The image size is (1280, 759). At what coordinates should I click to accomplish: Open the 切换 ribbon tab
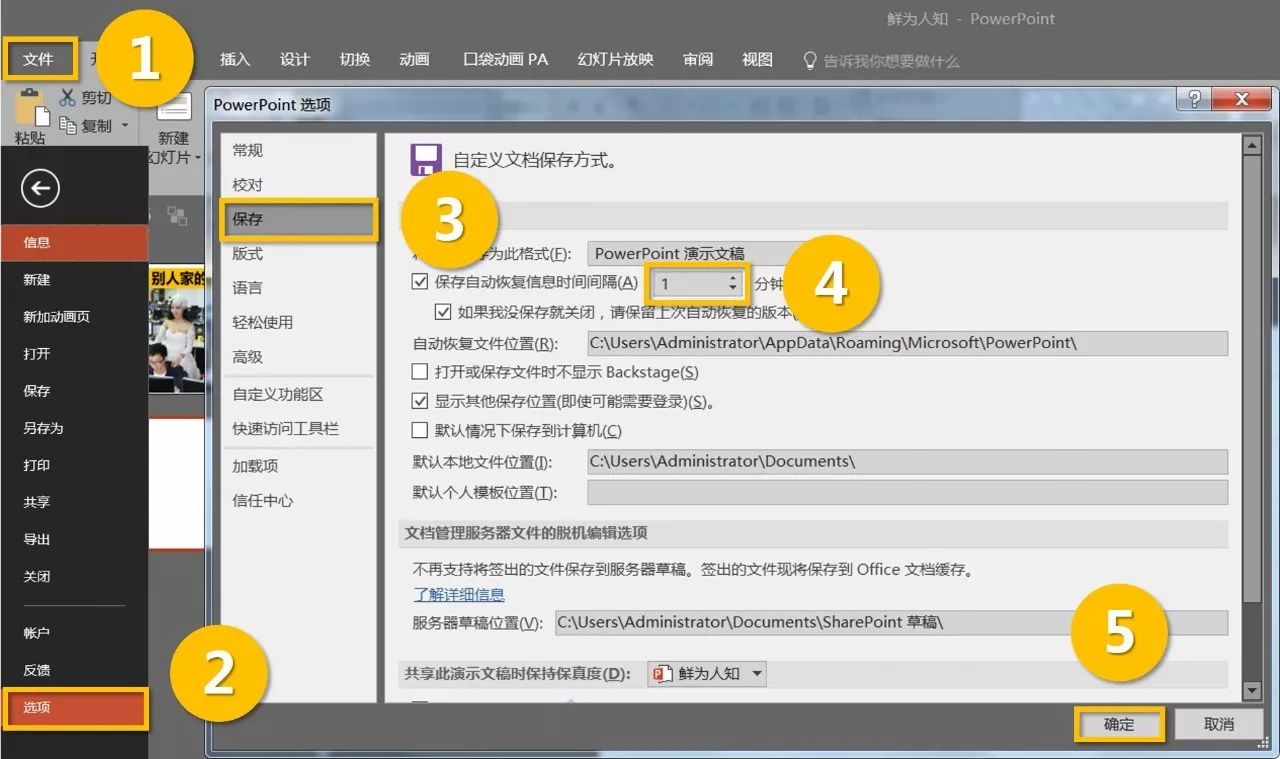pos(355,60)
